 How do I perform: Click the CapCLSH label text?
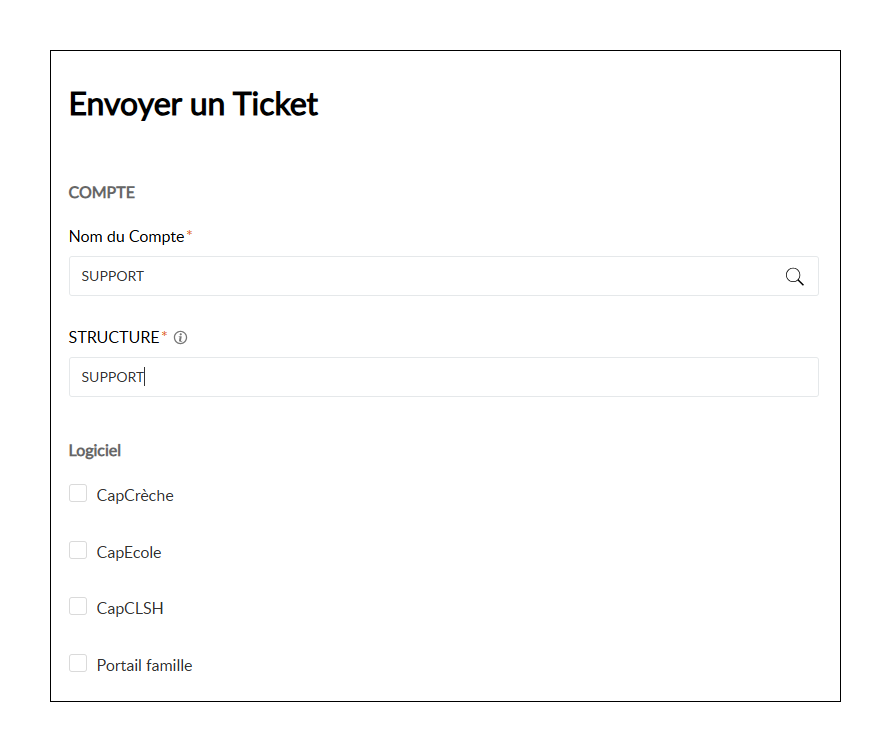point(130,609)
